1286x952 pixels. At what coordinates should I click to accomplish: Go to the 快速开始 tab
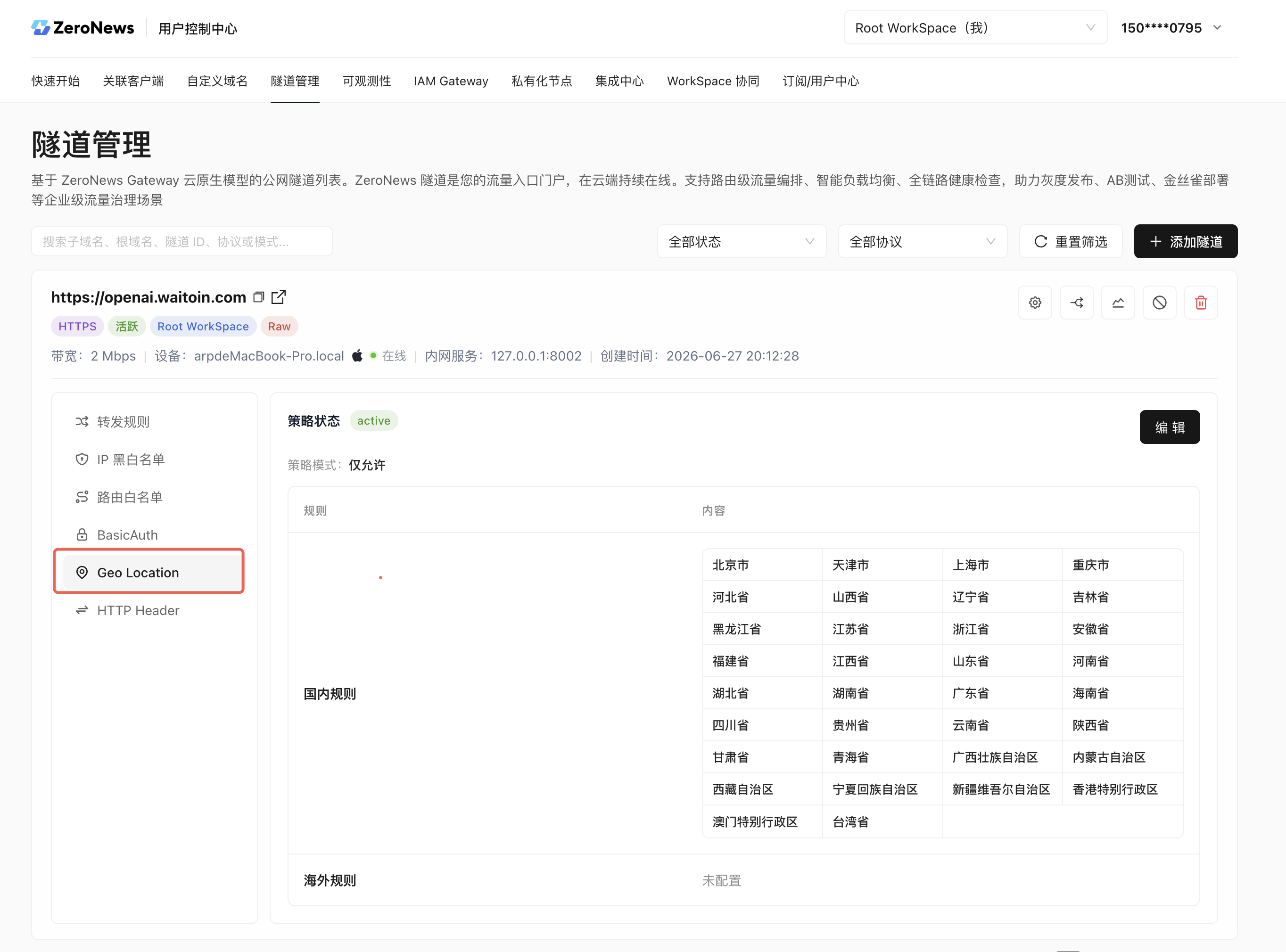55,81
